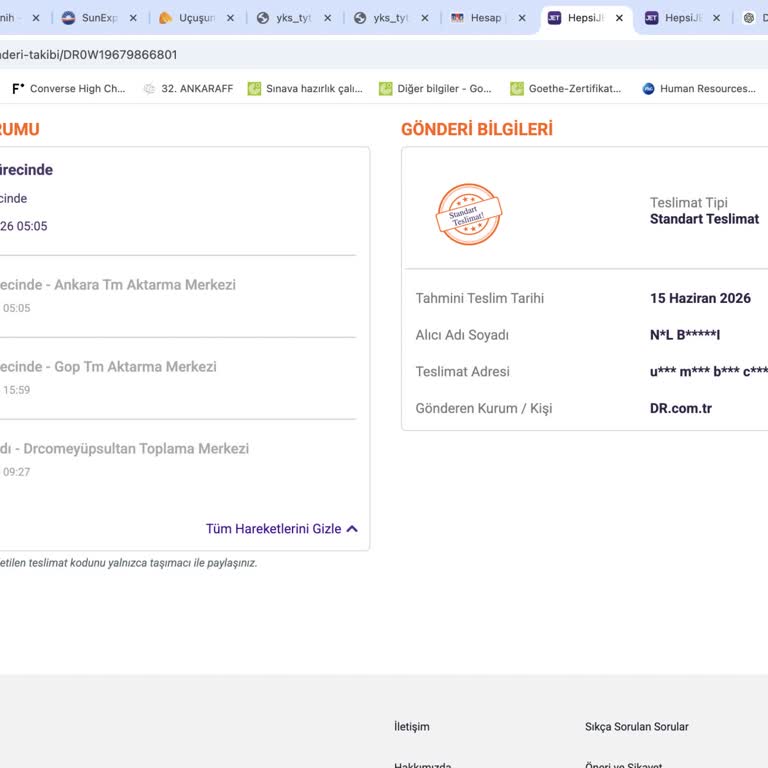Close the Uçuşun tab

click(230, 18)
